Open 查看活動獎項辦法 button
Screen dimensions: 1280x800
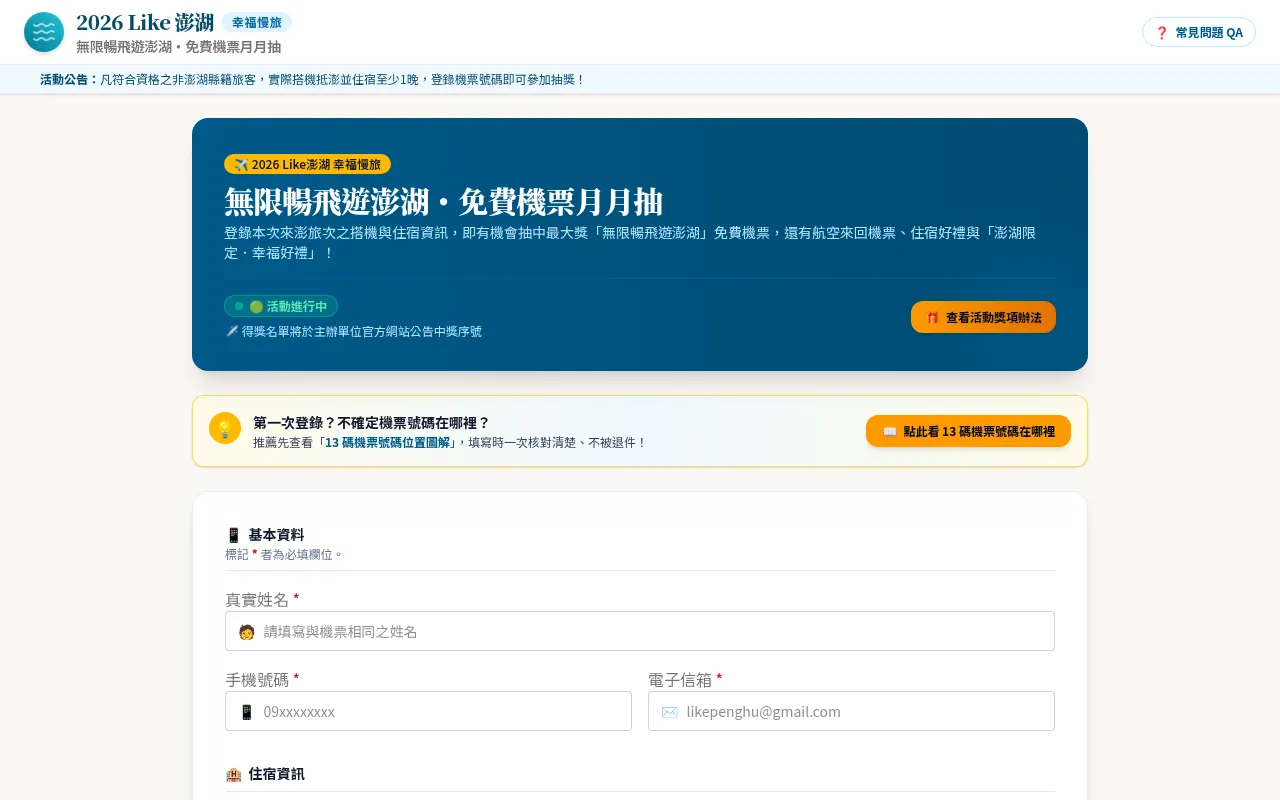click(983, 317)
